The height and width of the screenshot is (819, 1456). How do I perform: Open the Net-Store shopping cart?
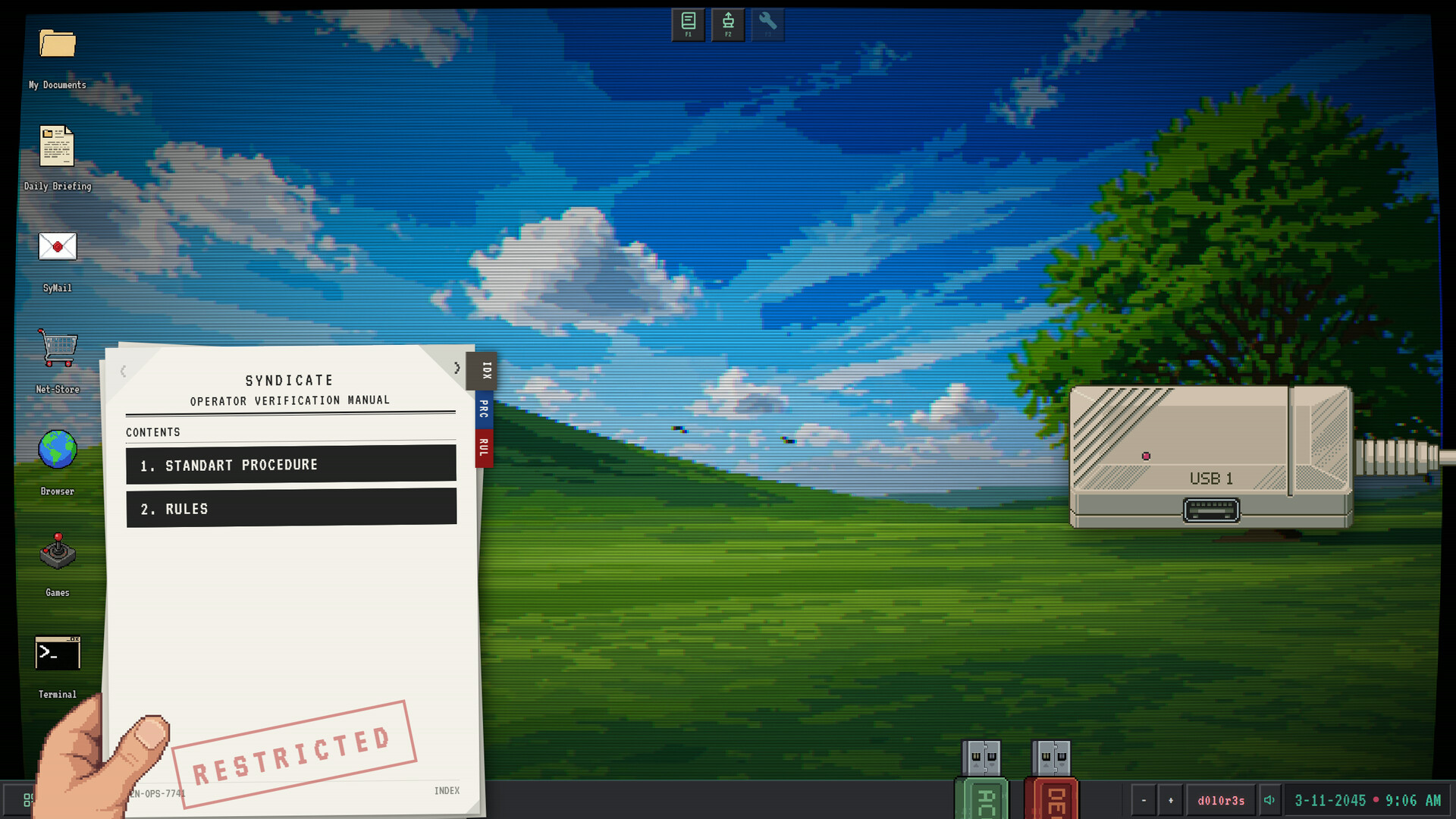(x=58, y=348)
